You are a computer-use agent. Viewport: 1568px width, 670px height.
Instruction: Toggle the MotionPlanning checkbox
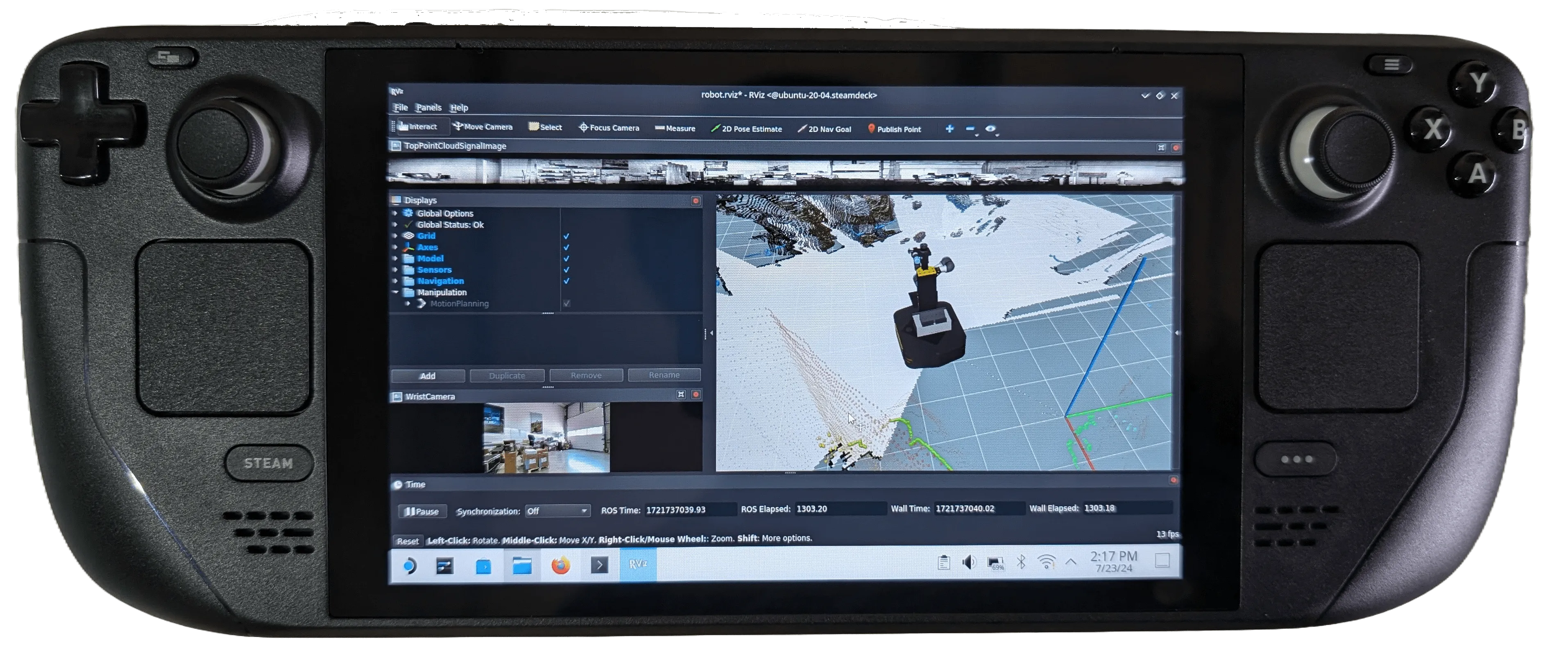tap(566, 303)
